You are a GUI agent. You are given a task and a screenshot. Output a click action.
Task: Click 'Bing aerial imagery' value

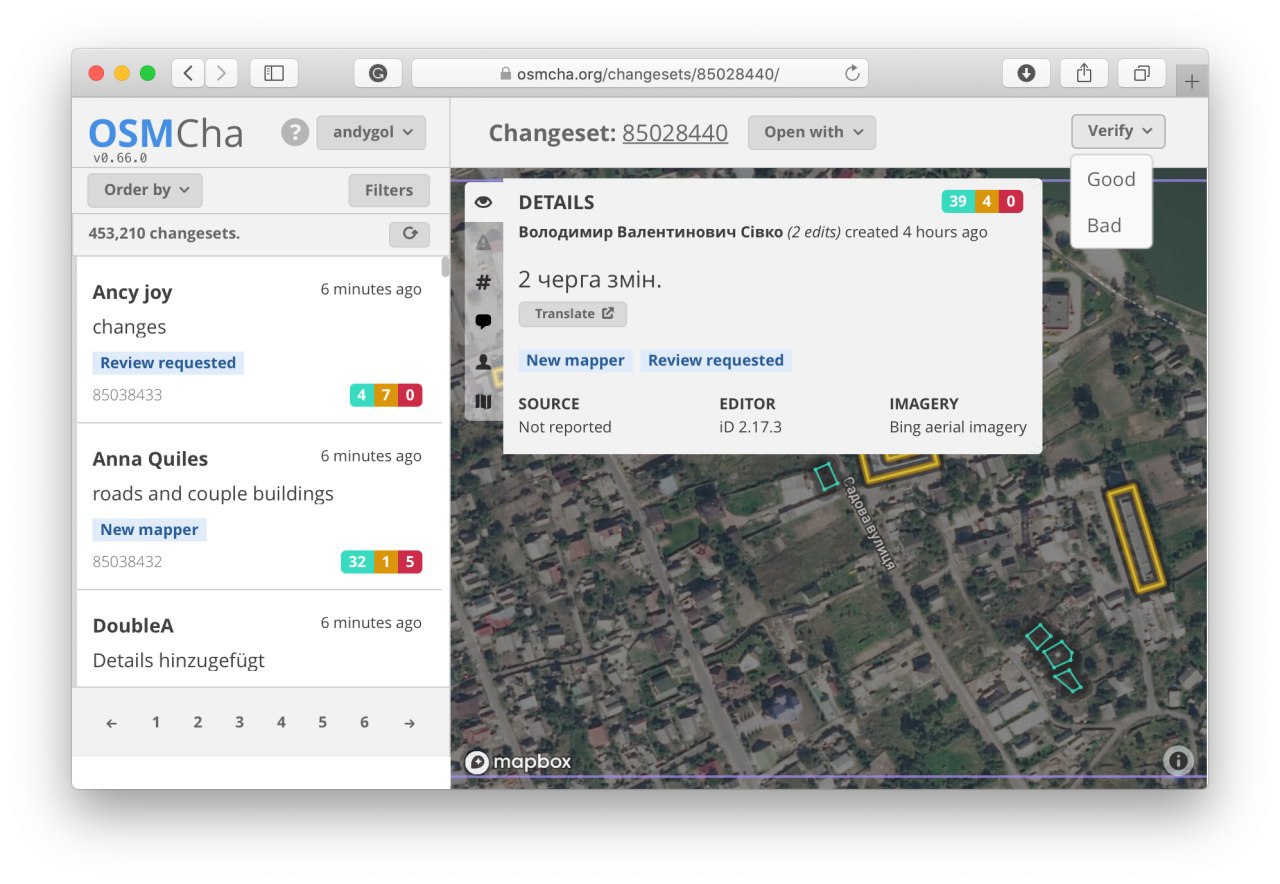[958, 427]
